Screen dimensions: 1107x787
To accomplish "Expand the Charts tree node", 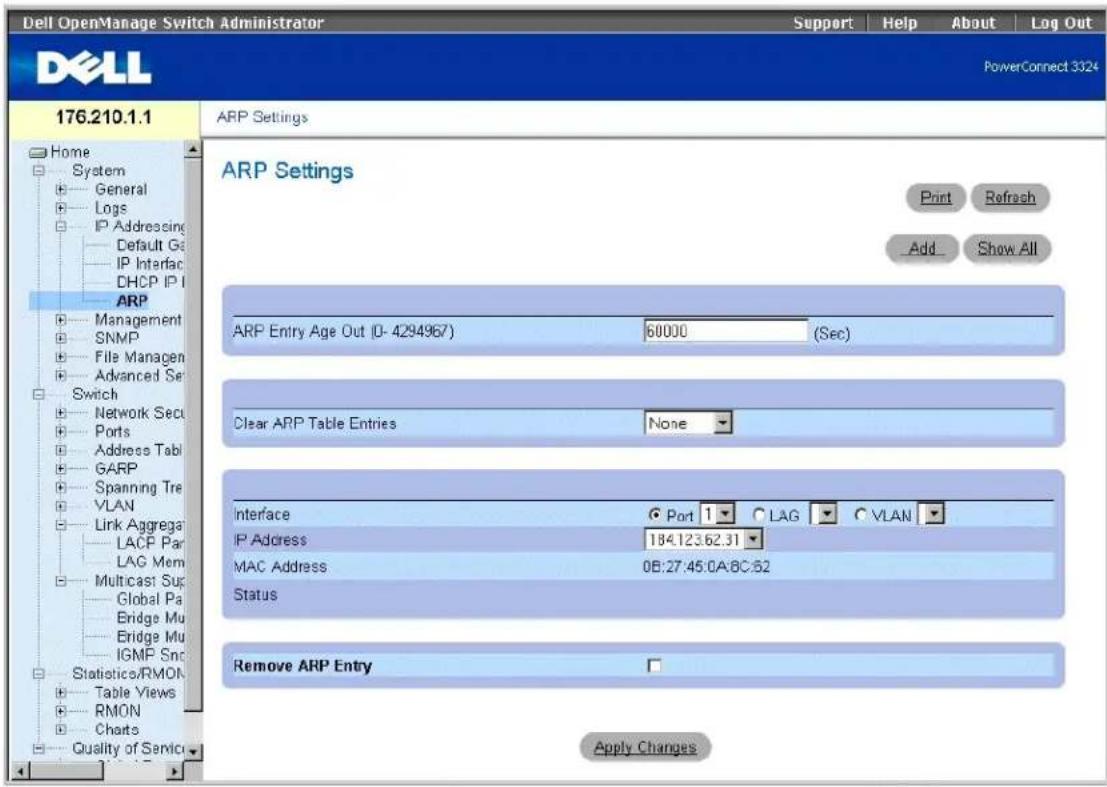I will pyautogui.click(x=61, y=730).
